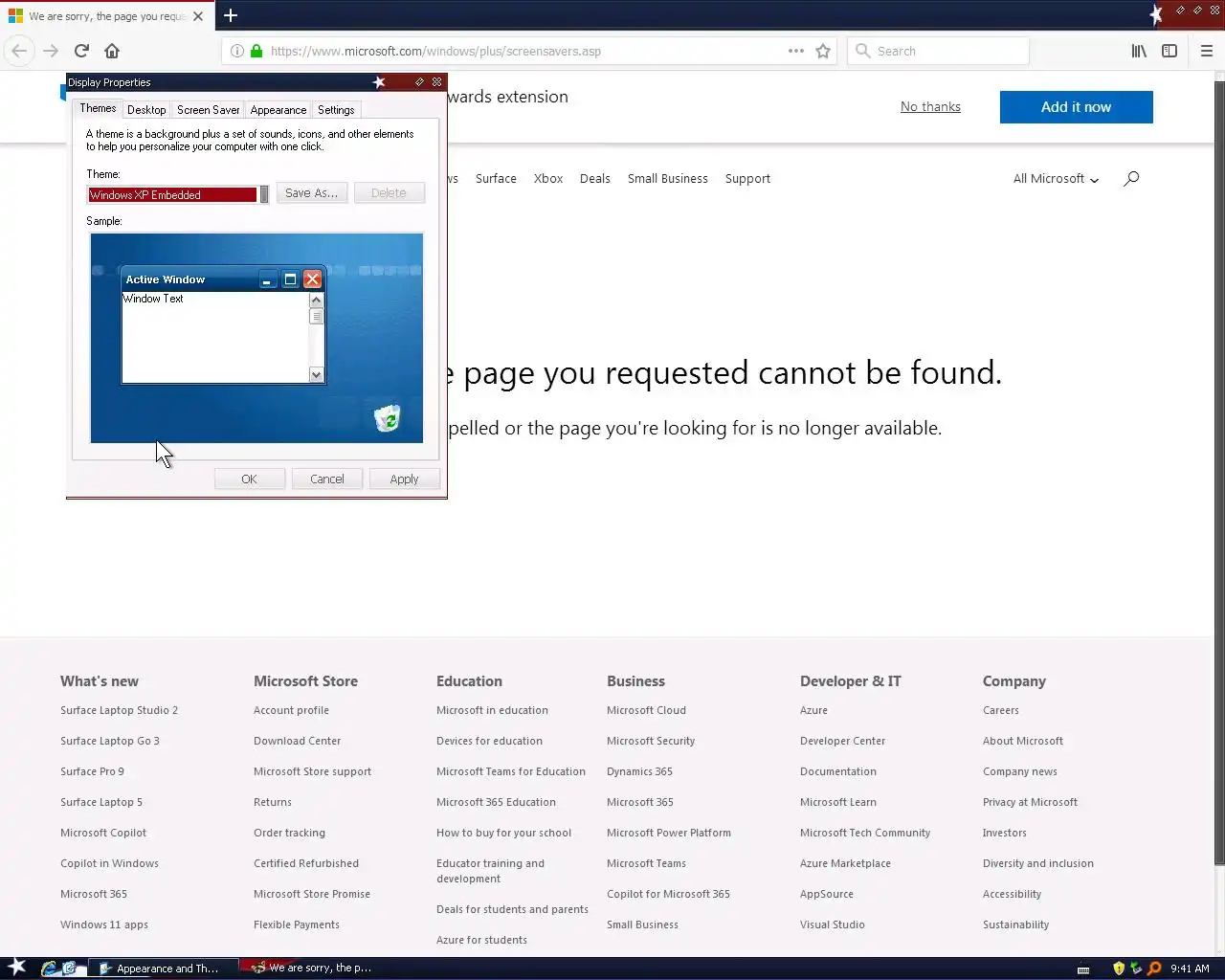This screenshot has width=1225, height=980.
Task: Switch to the Settings tab
Action: (336, 110)
